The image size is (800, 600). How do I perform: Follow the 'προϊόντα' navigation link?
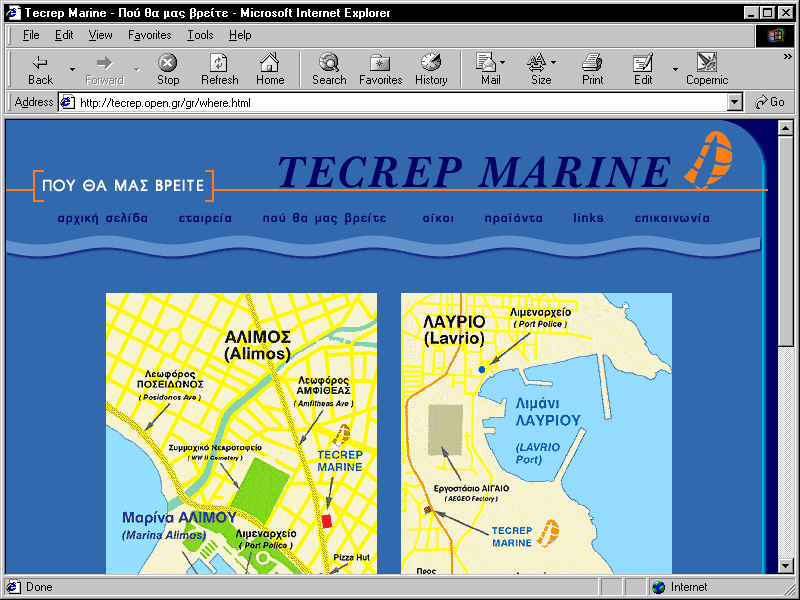(514, 218)
